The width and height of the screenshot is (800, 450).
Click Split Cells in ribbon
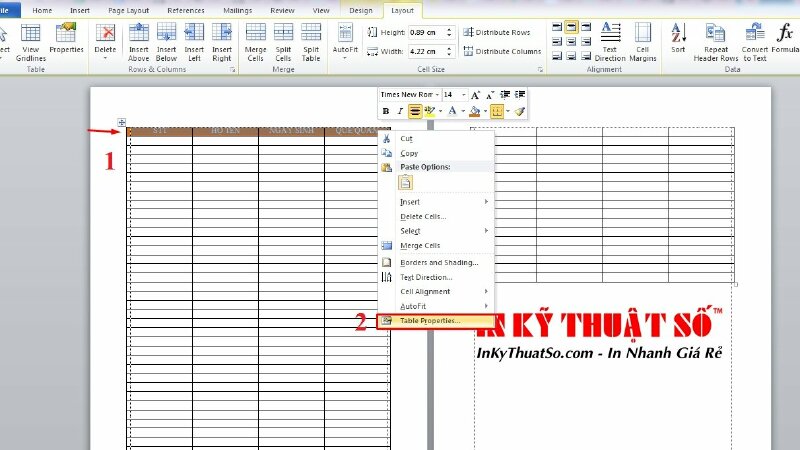point(283,43)
